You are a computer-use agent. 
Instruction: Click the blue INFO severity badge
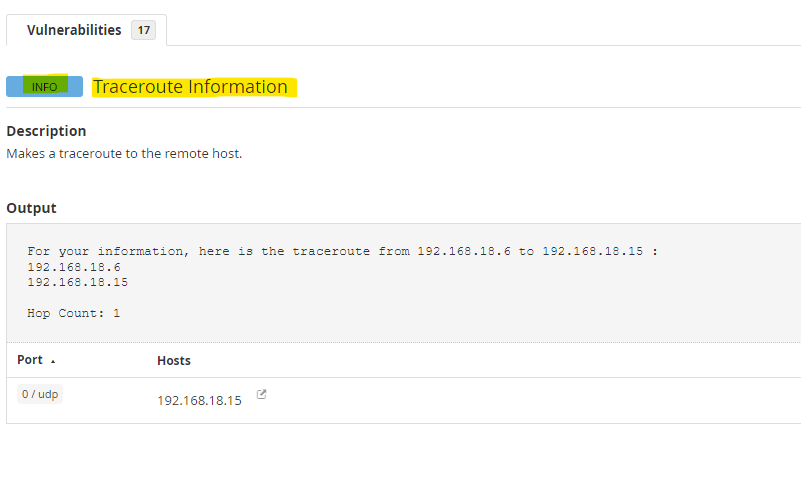pos(44,87)
